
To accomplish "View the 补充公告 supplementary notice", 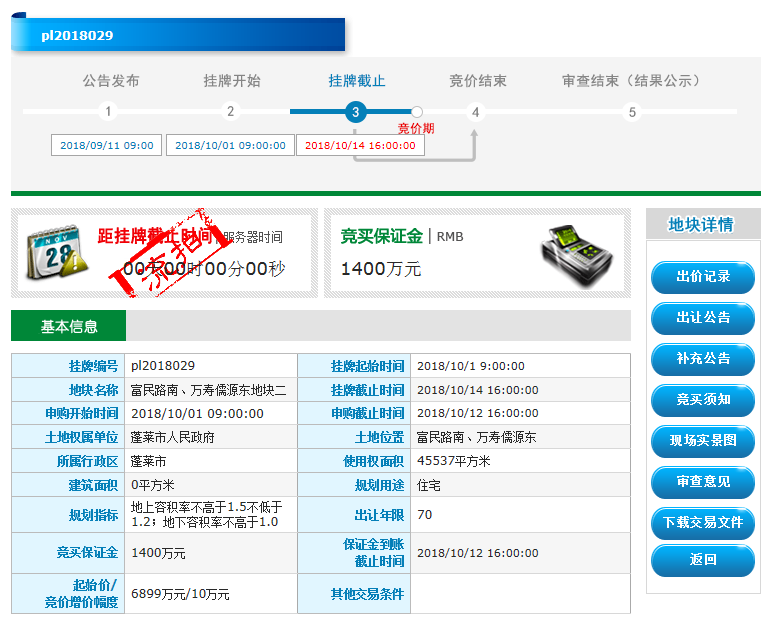I will 703,359.
